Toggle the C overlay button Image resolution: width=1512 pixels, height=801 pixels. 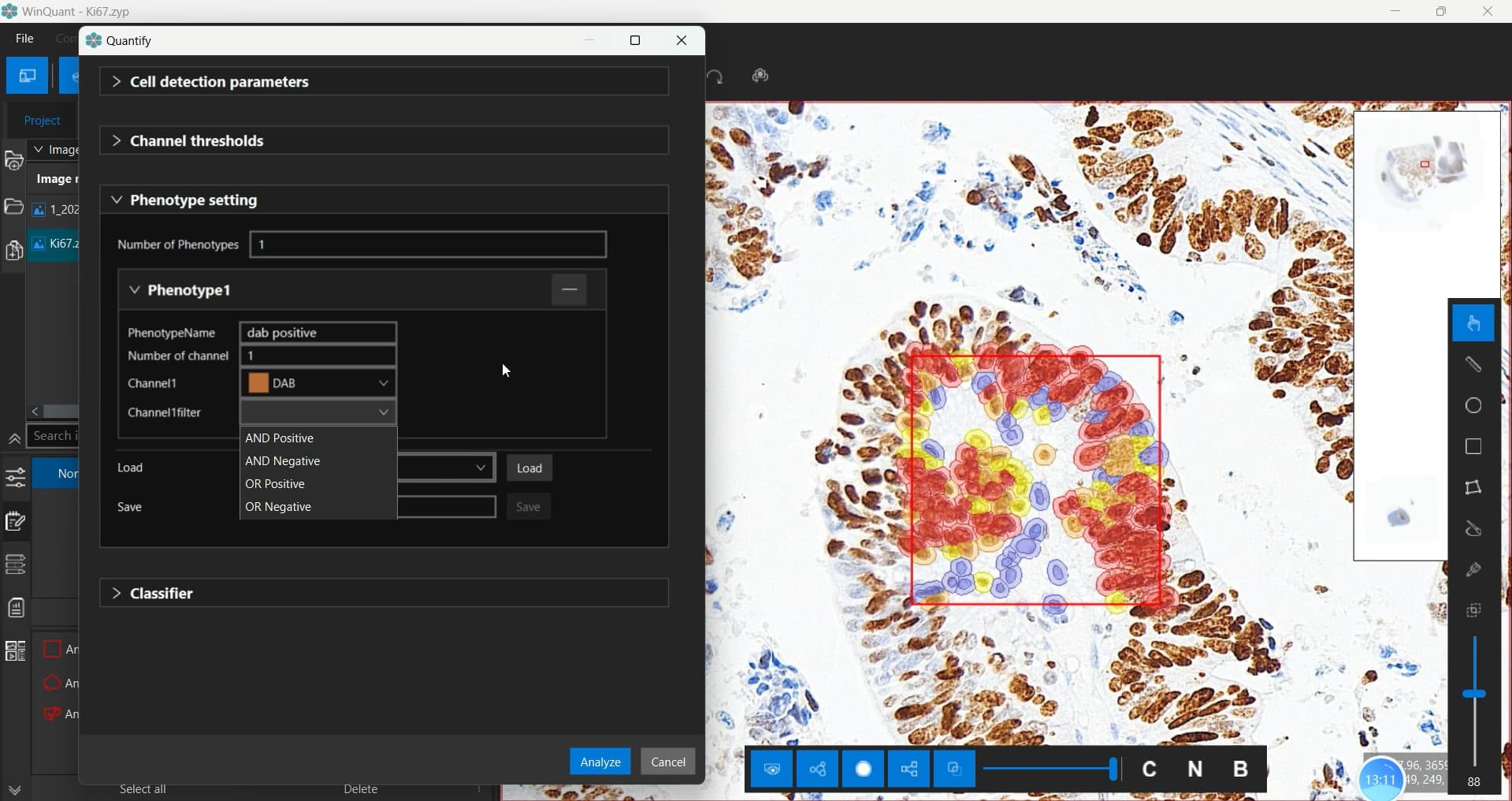[x=1149, y=769]
